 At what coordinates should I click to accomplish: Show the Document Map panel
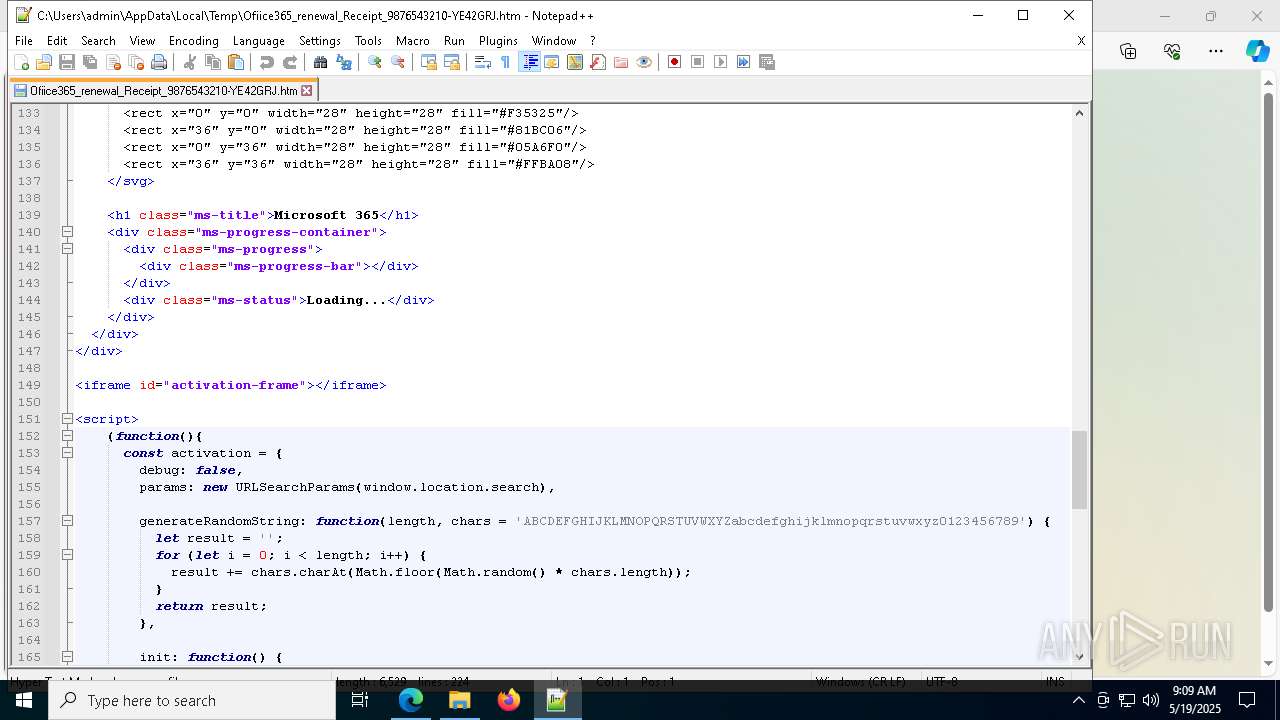574,62
